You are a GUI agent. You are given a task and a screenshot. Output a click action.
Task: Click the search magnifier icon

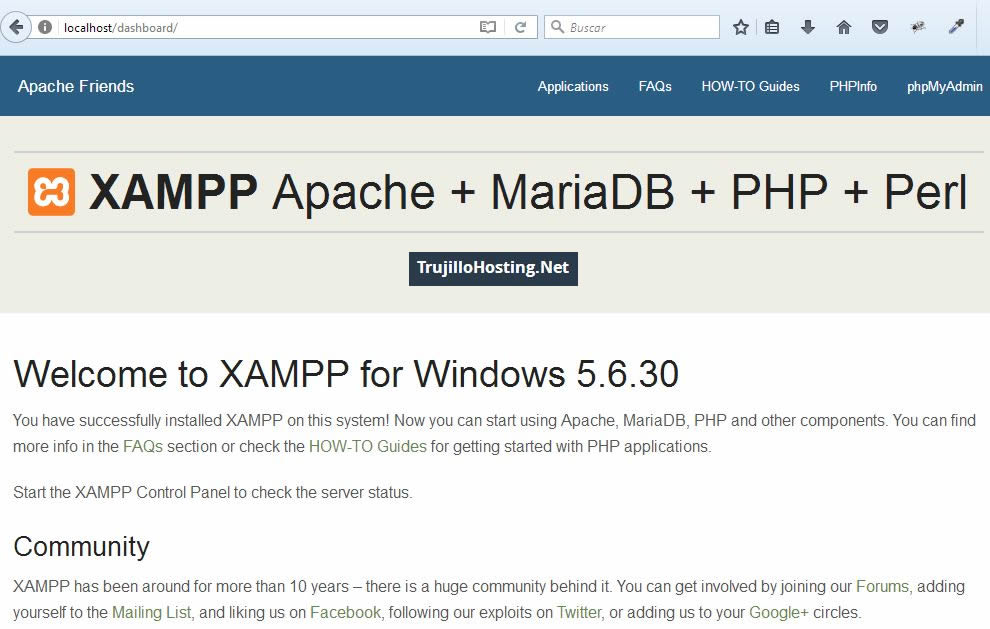point(557,27)
